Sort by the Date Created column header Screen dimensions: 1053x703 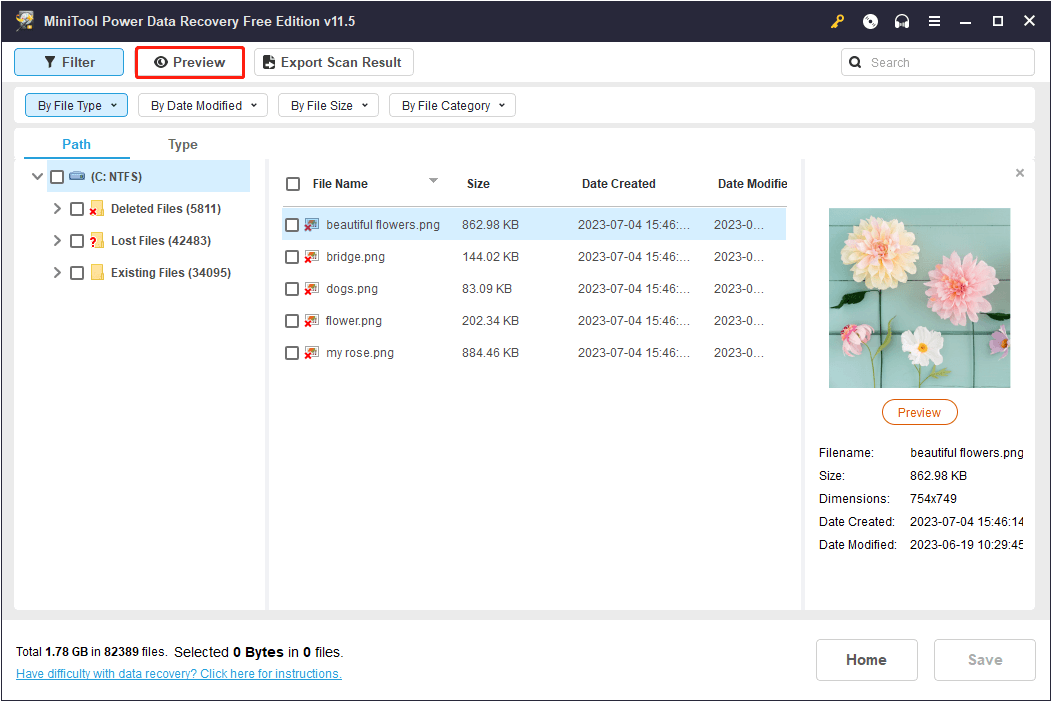pos(619,184)
